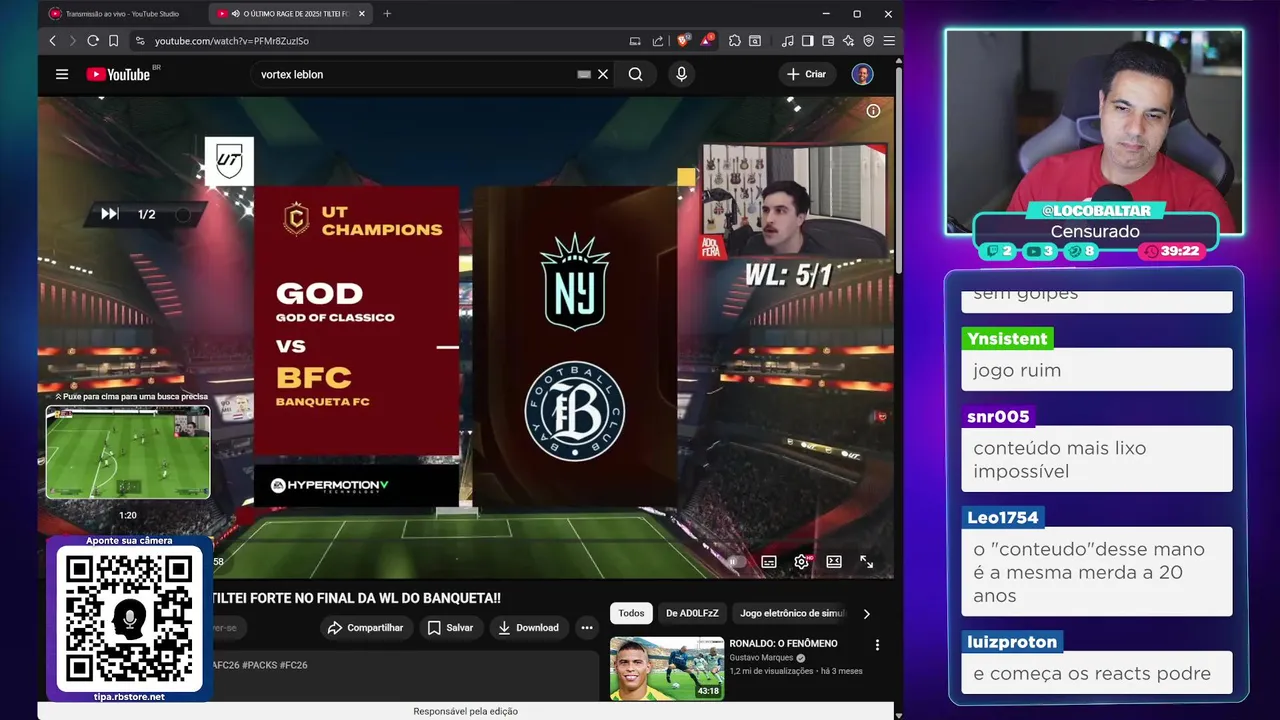The height and width of the screenshot is (720, 1280).
Task: Share this page from the address bar
Action: point(658,41)
